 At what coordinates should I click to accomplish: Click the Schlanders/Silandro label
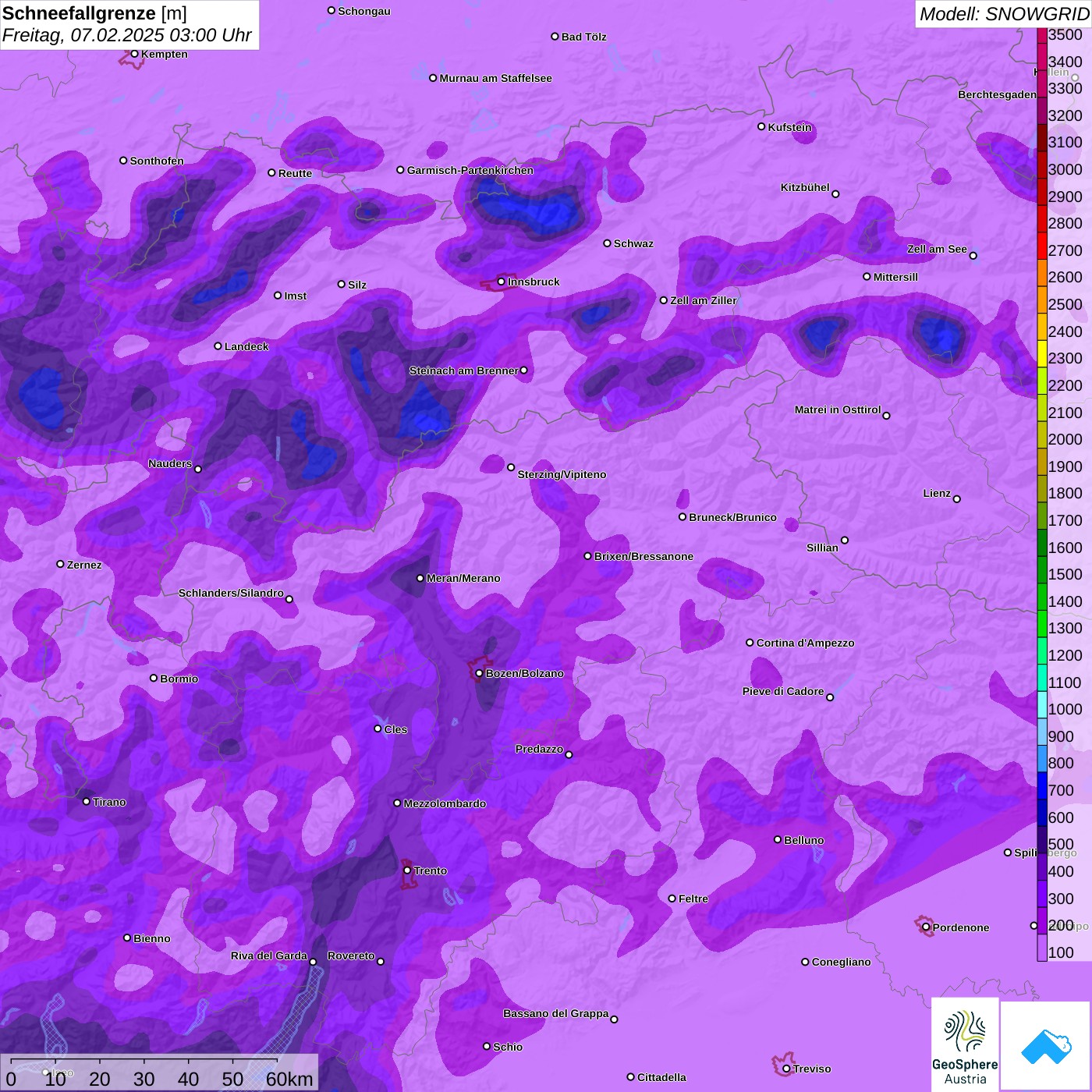[x=231, y=593]
